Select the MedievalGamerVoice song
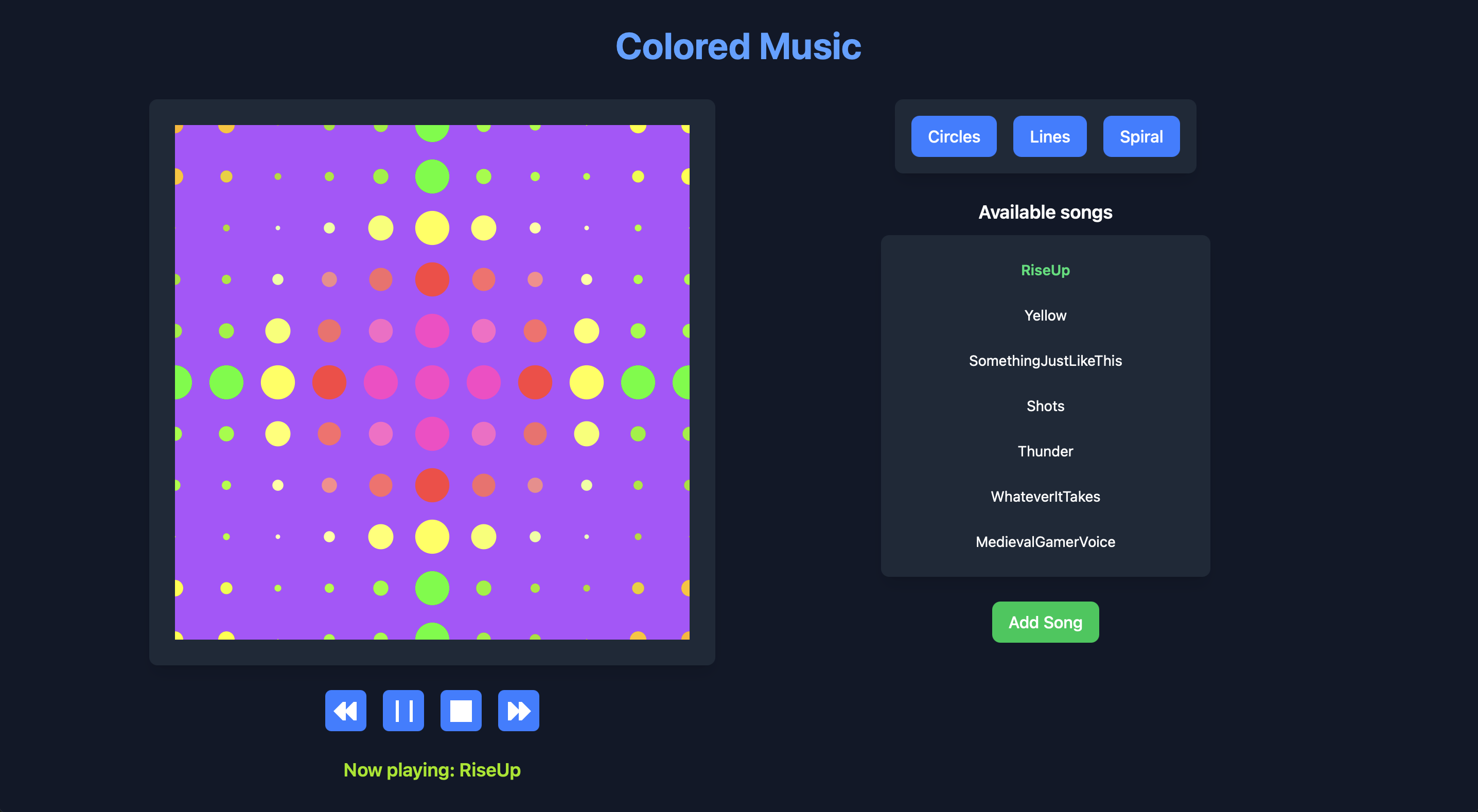 click(x=1045, y=542)
